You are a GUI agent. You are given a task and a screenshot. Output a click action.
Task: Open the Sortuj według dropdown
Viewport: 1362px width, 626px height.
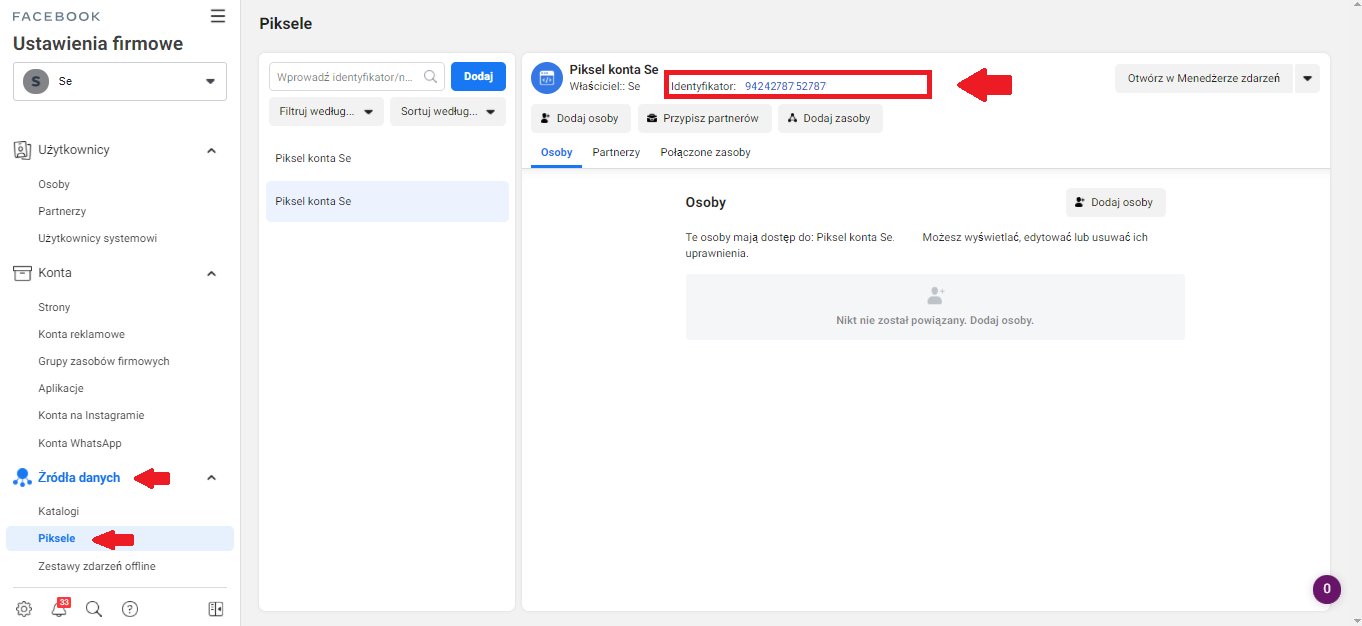pos(448,111)
